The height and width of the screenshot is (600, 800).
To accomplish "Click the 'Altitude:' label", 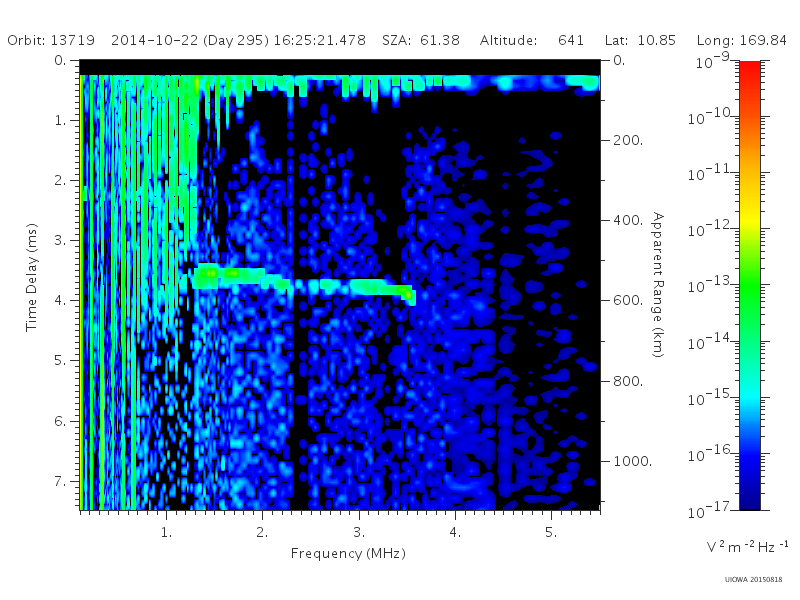I will 509,40.
